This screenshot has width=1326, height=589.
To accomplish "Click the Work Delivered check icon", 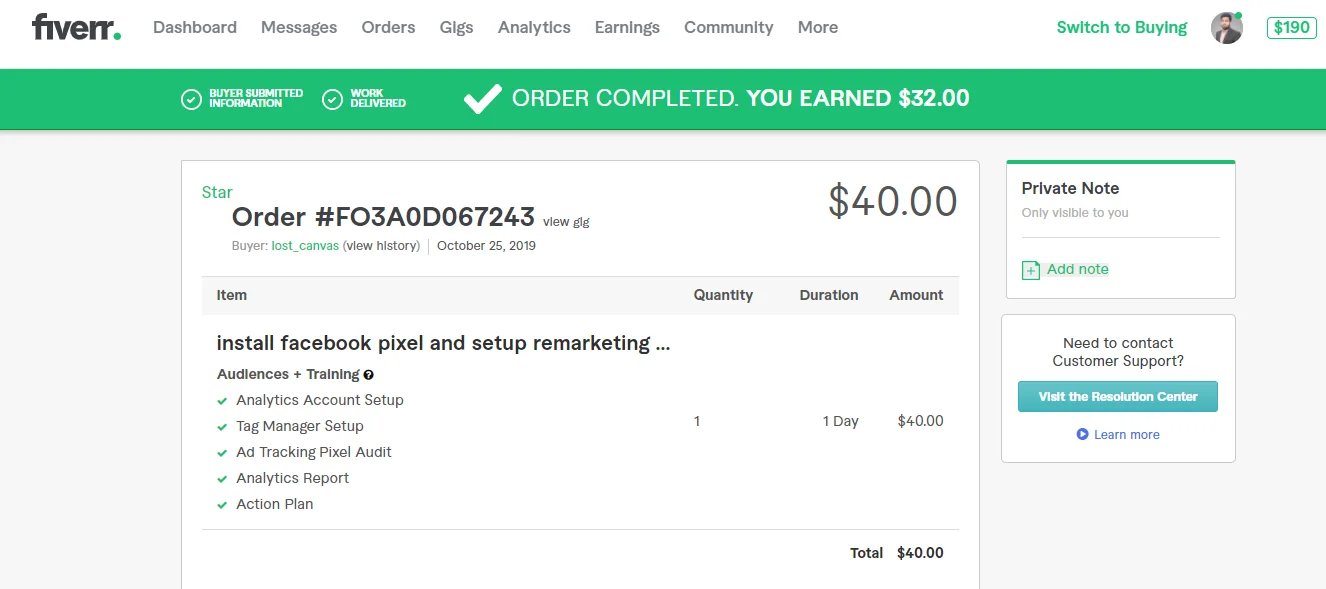I will [x=332, y=99].
